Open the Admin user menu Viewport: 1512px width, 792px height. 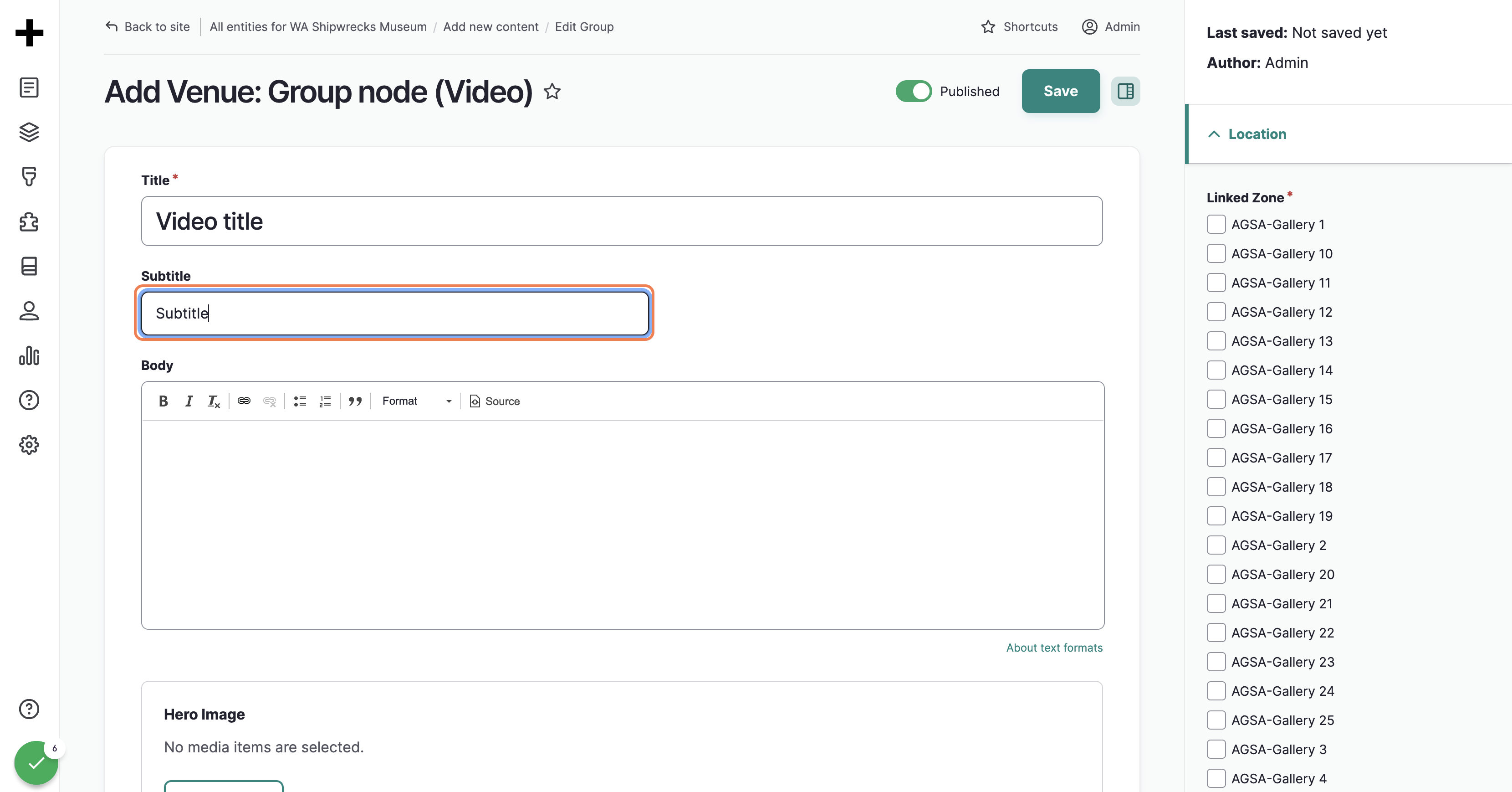(x=1110, y=27)
